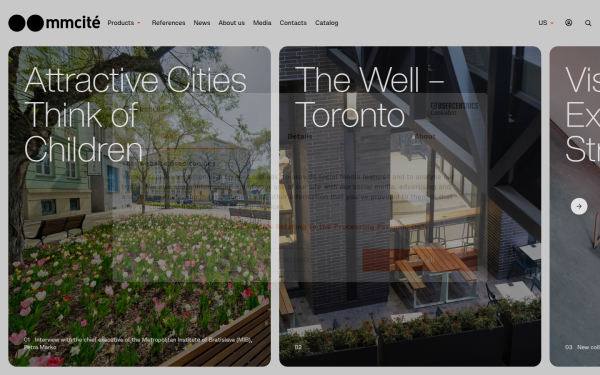This screenshot has width=600, height=375.
Task: Select Media in the navigation
Action: (262, 23)
